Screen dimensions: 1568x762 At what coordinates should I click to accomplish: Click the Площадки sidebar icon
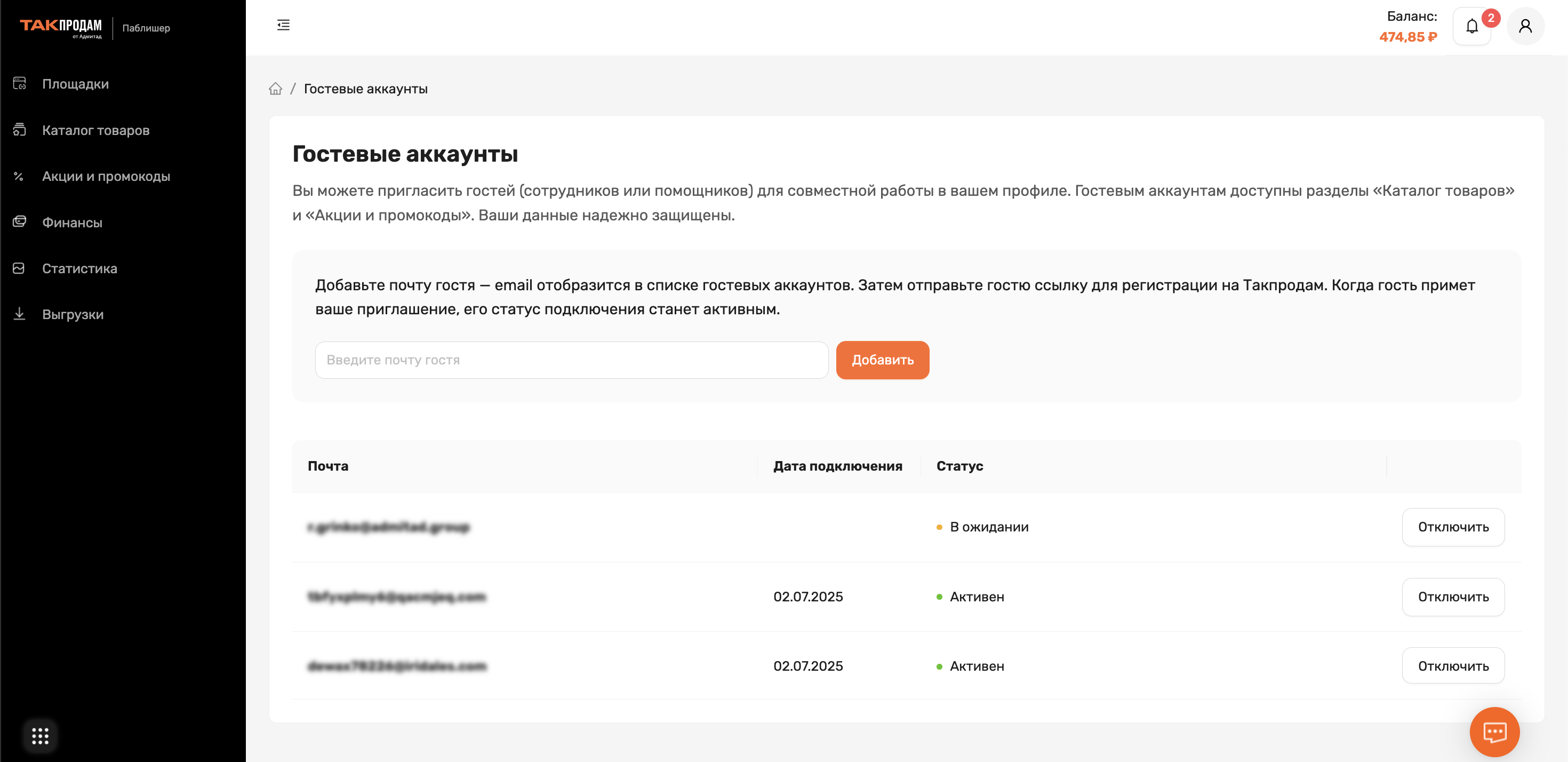[x=20, y=83]
